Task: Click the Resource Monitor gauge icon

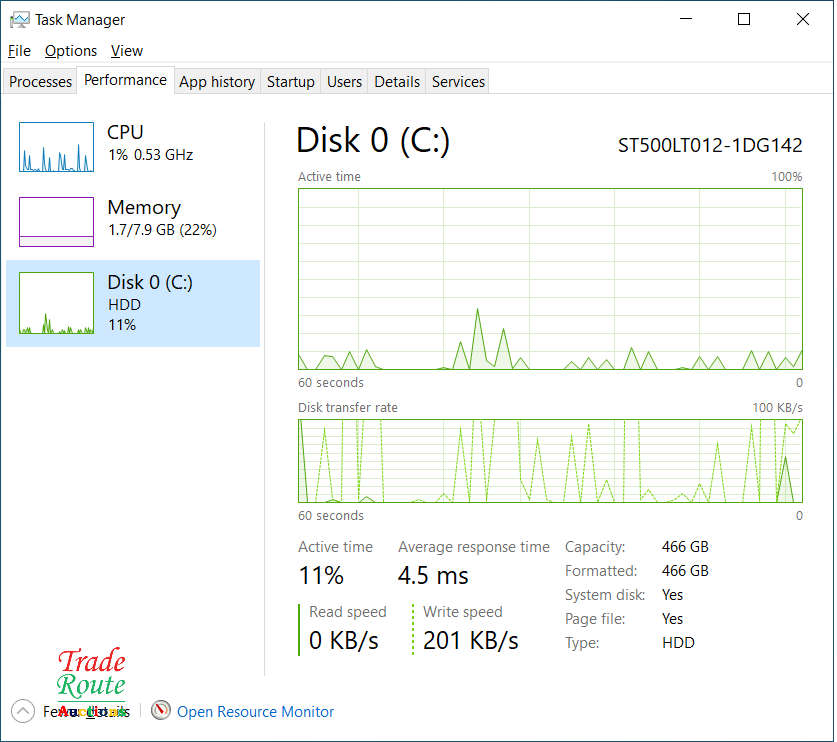Action: (161, 711)
